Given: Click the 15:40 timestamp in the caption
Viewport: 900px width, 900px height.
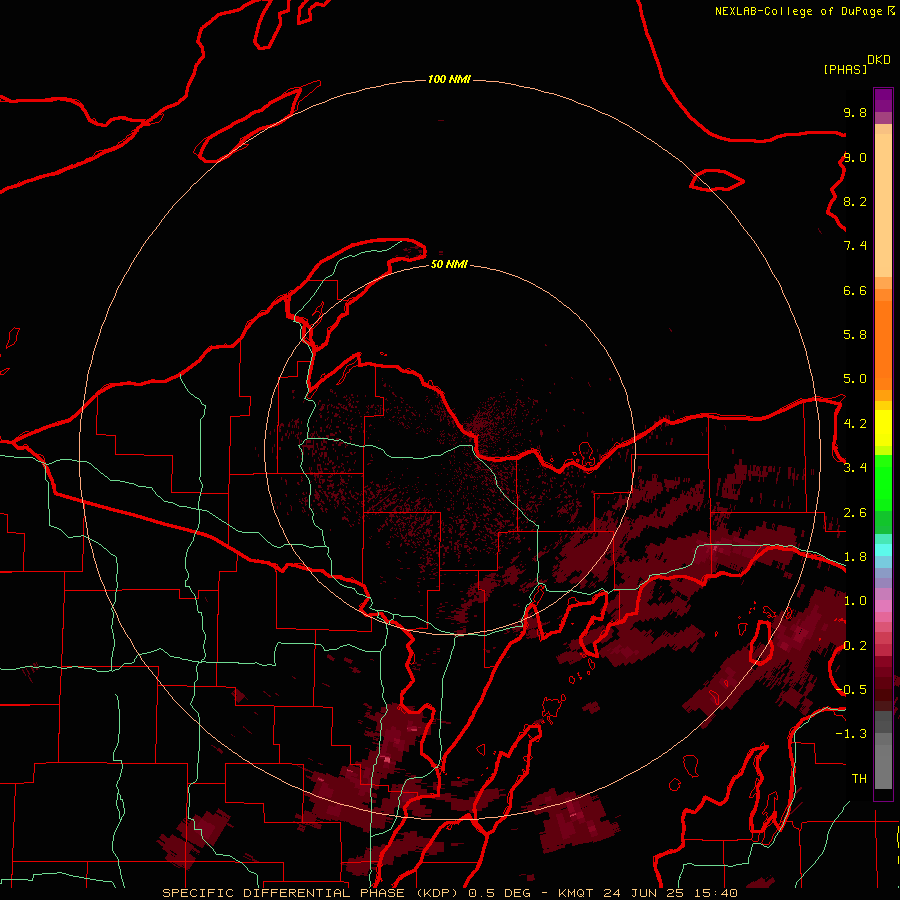Looking at the screenshot, I should pyautogui.click(x=717, y=893).
